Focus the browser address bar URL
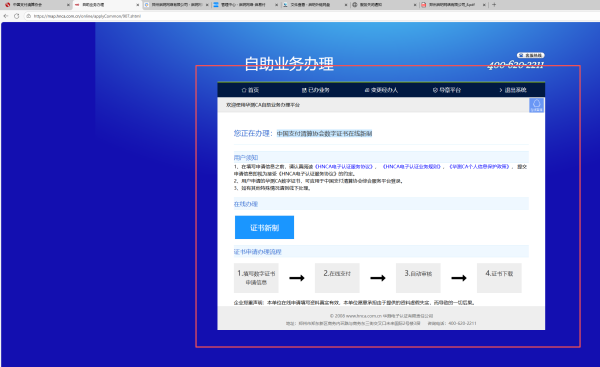This screenshot has height=367, width=600. (x=87, y=16)
